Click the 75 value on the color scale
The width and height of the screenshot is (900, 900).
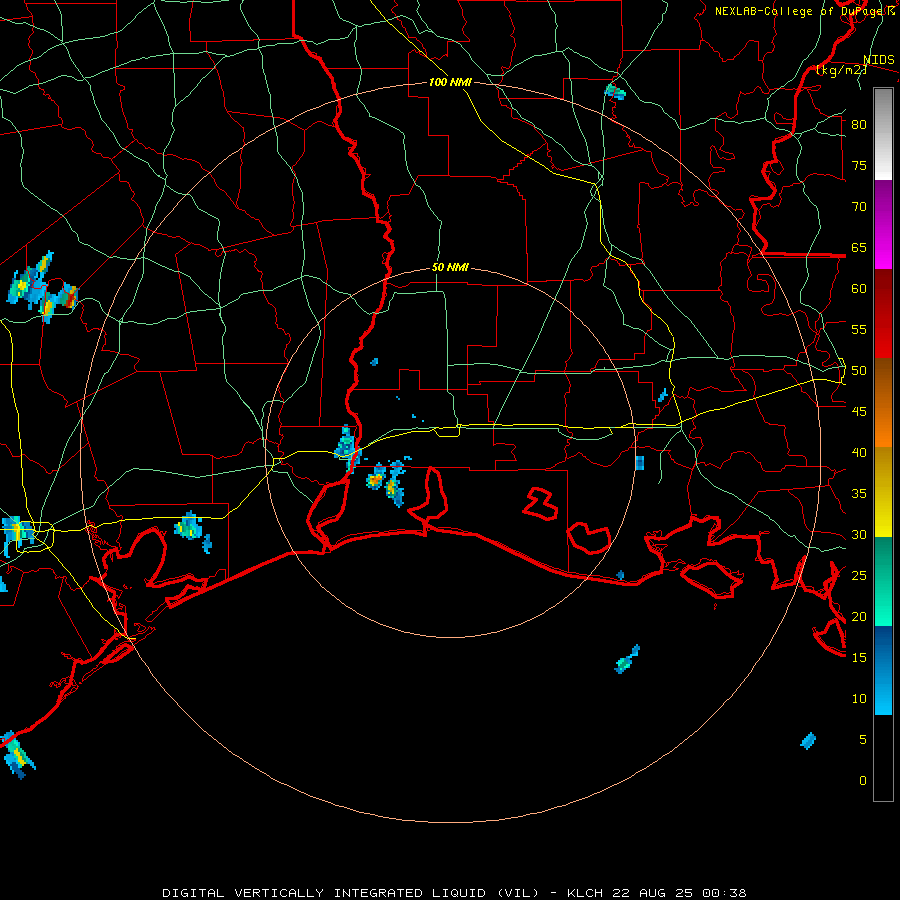point(859,166)
